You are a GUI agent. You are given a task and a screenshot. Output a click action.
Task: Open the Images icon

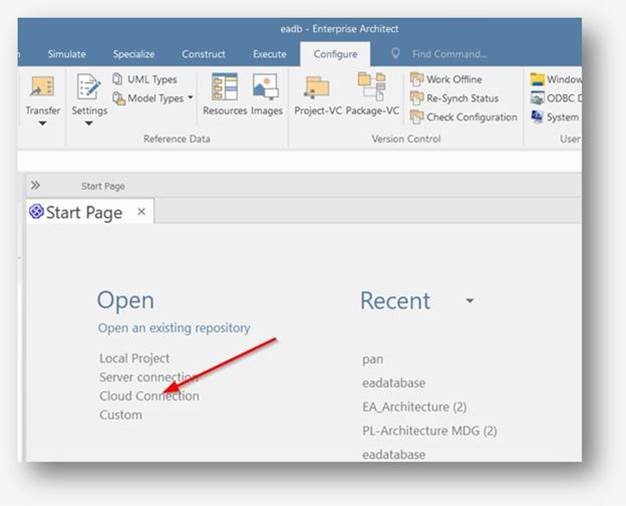(265, 86)
